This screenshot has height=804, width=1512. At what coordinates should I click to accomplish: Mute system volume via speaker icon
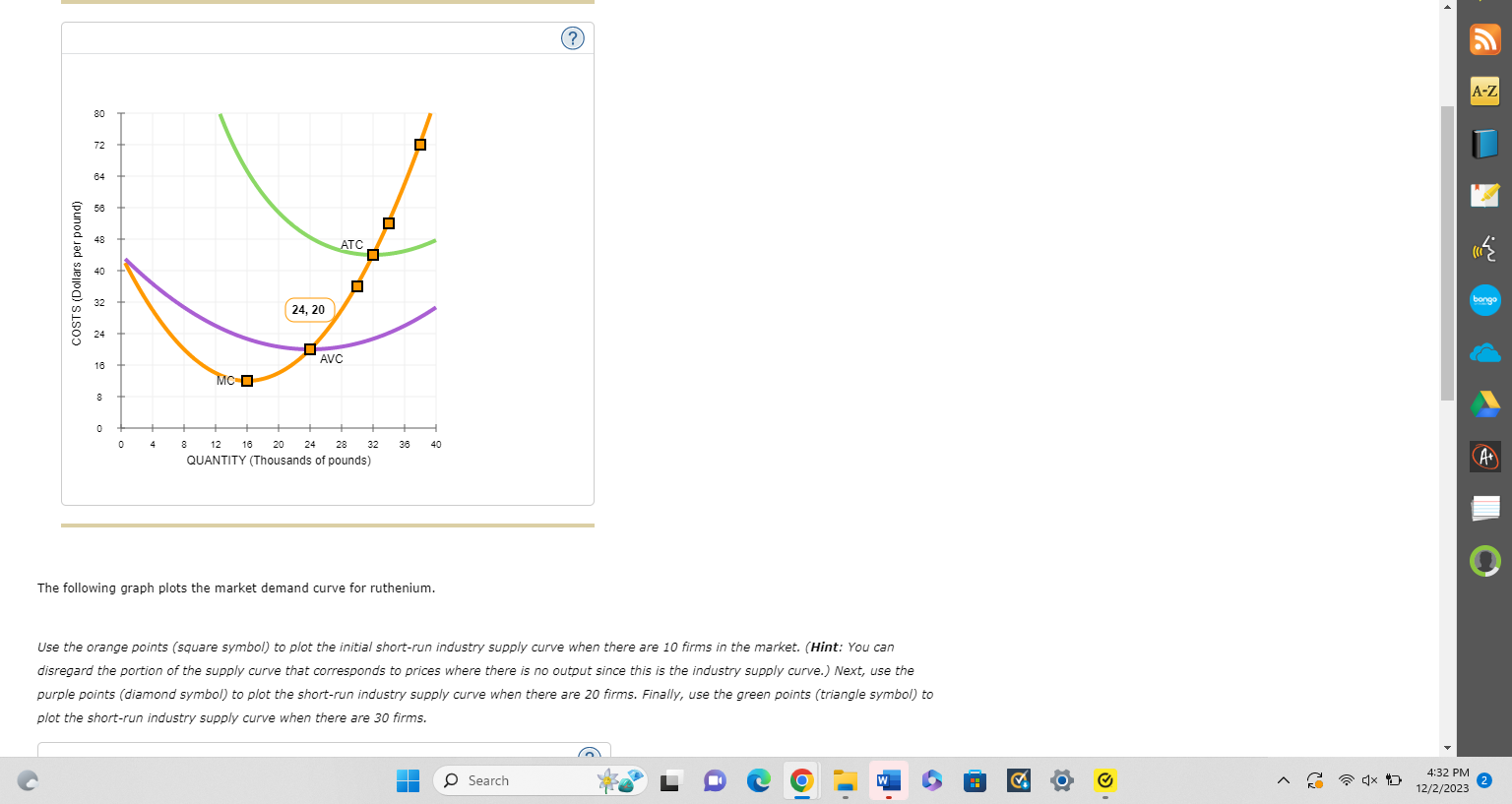[x=1369, y=780]
